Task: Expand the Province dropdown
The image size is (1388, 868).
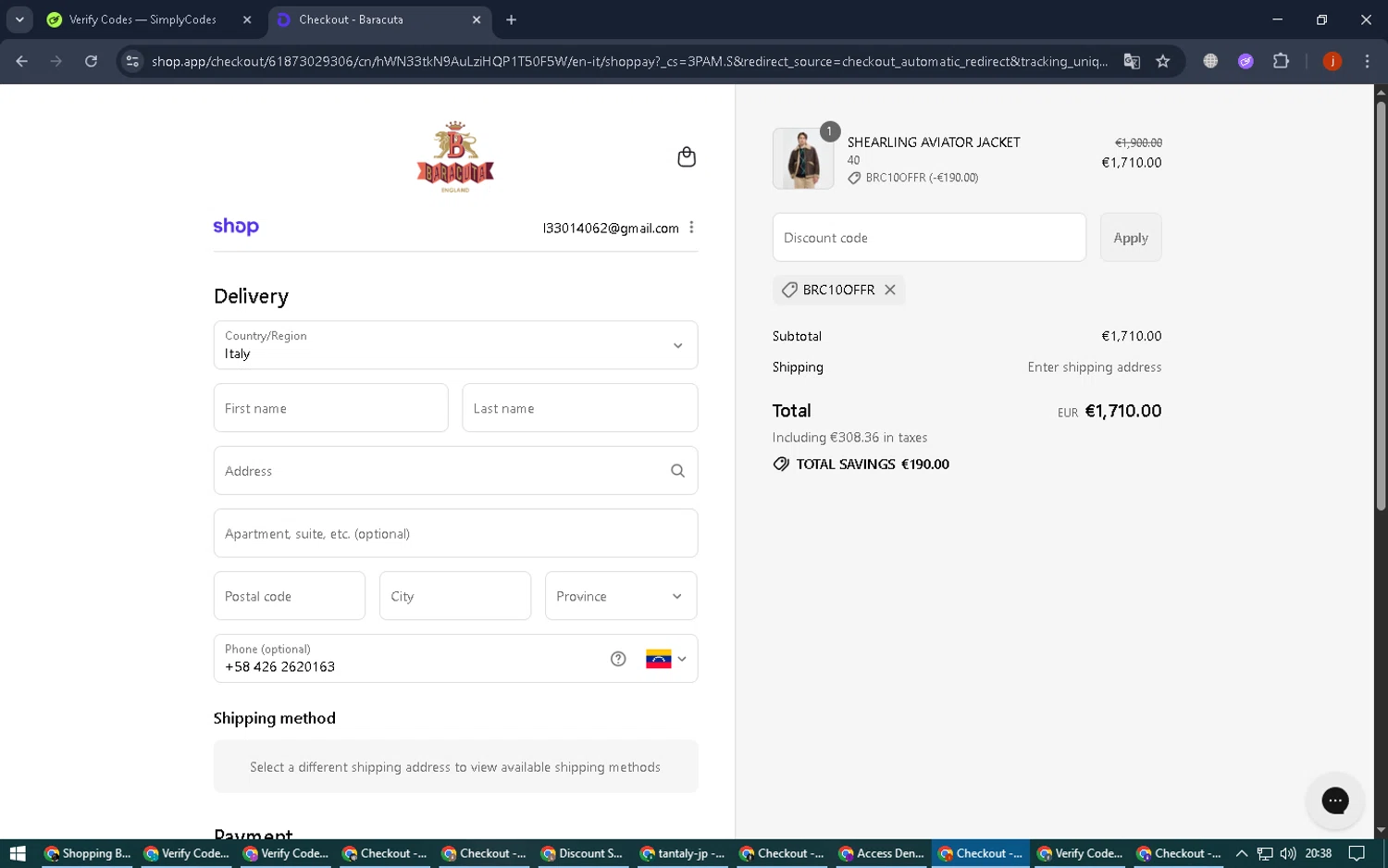Action: (x=621, y=596)
